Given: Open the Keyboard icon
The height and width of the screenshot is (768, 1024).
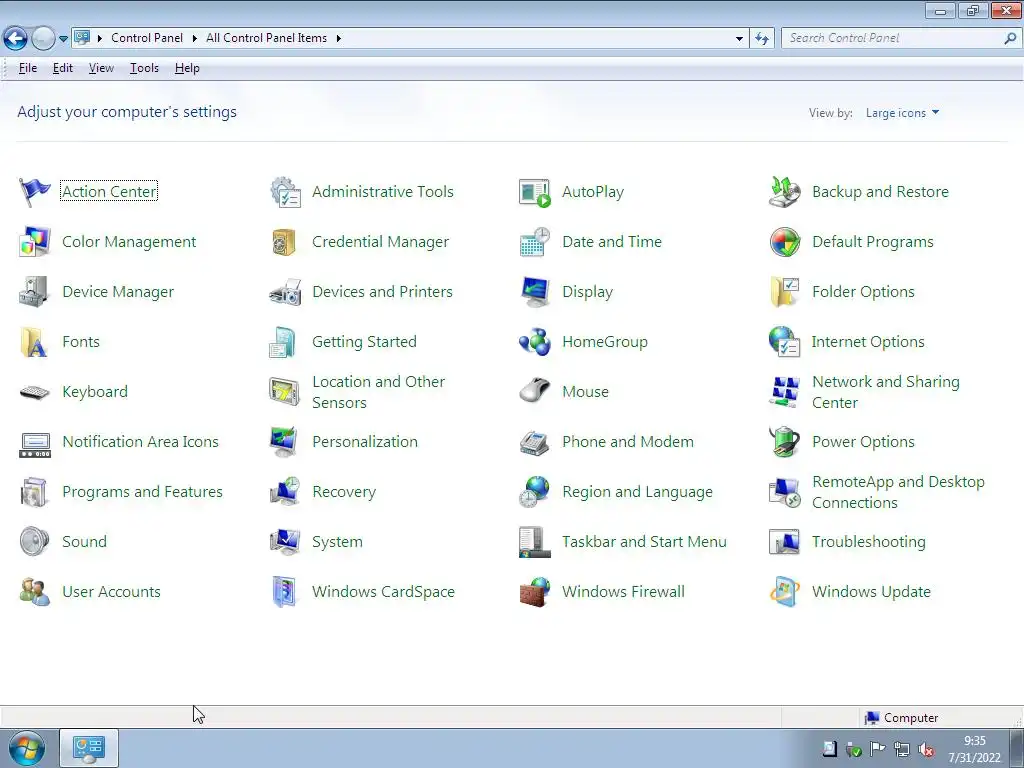Looking at the screenshot, I should [x=35, y=392].
